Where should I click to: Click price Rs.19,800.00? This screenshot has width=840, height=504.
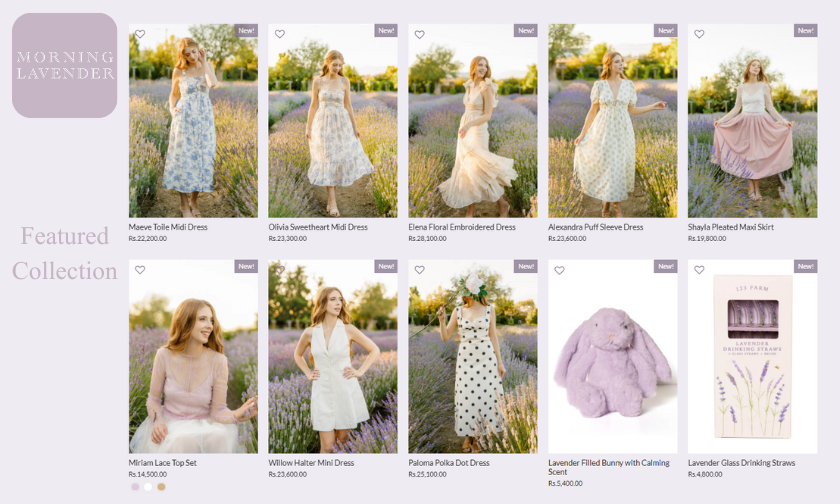click(707, 239)
